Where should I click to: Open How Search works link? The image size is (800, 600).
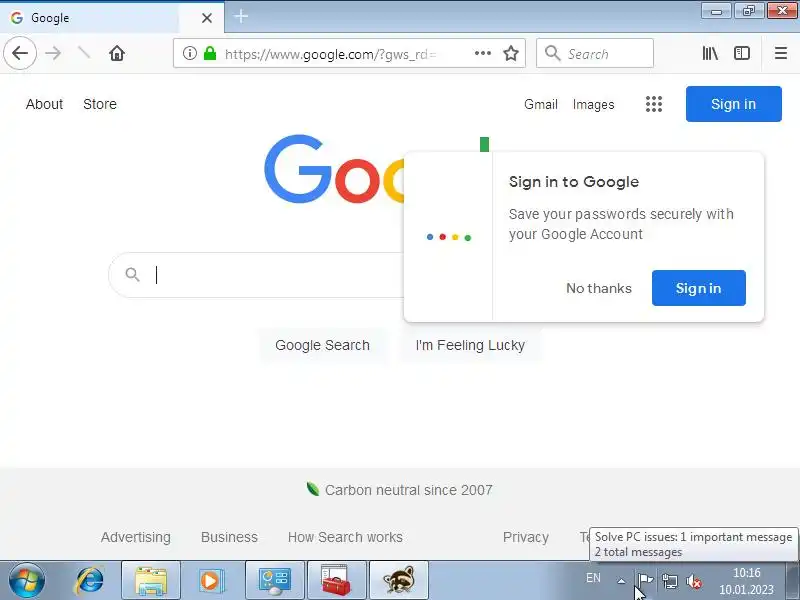(x=345, y=537)
